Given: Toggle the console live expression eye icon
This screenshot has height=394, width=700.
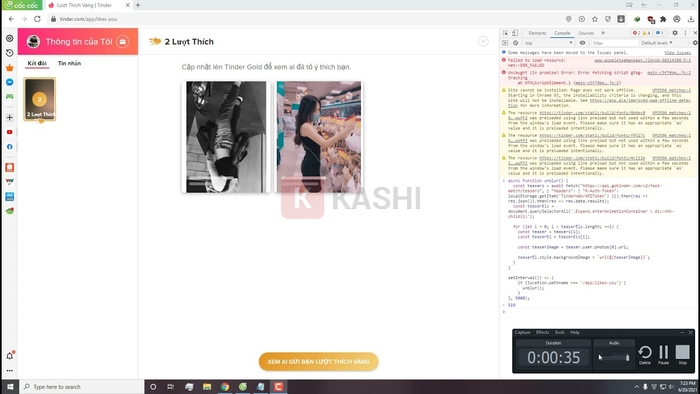Looking at the screenshot, I should (582, 43).
